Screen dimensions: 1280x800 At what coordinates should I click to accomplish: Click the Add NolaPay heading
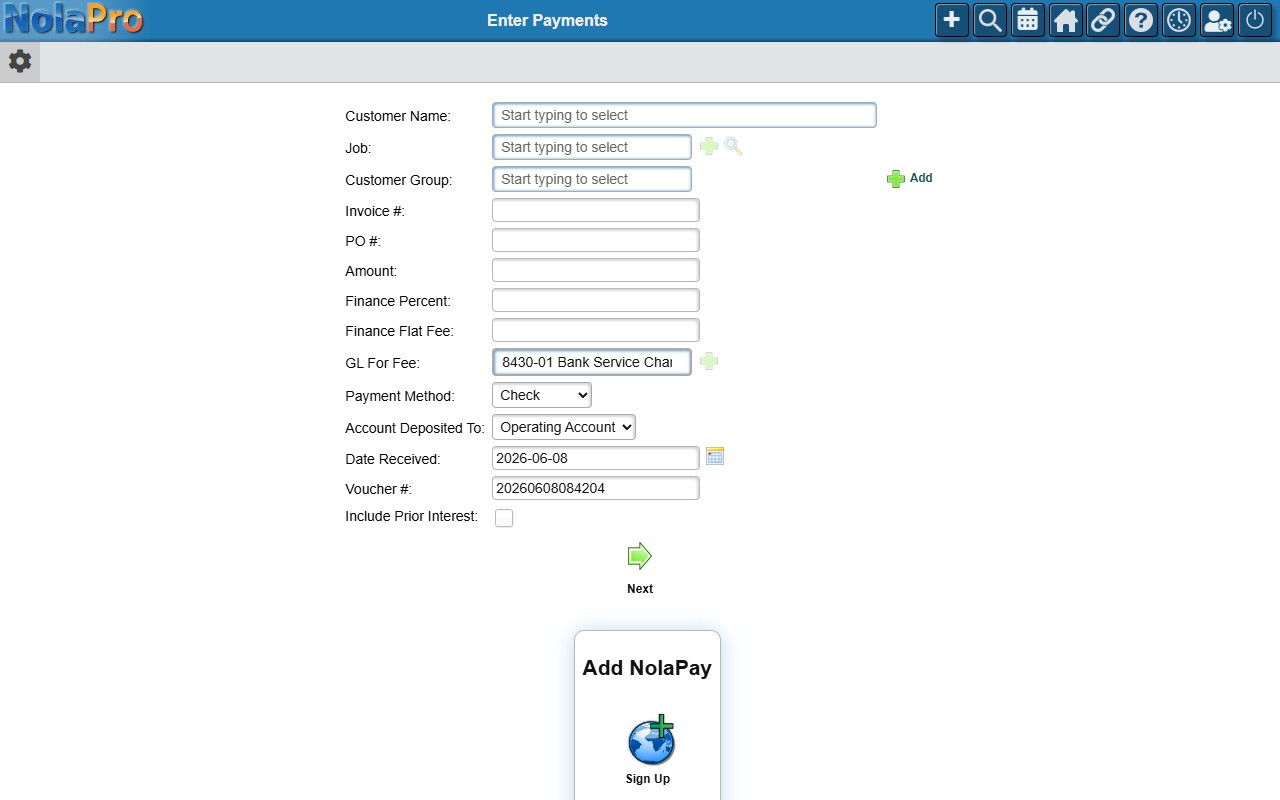(647, 668)
